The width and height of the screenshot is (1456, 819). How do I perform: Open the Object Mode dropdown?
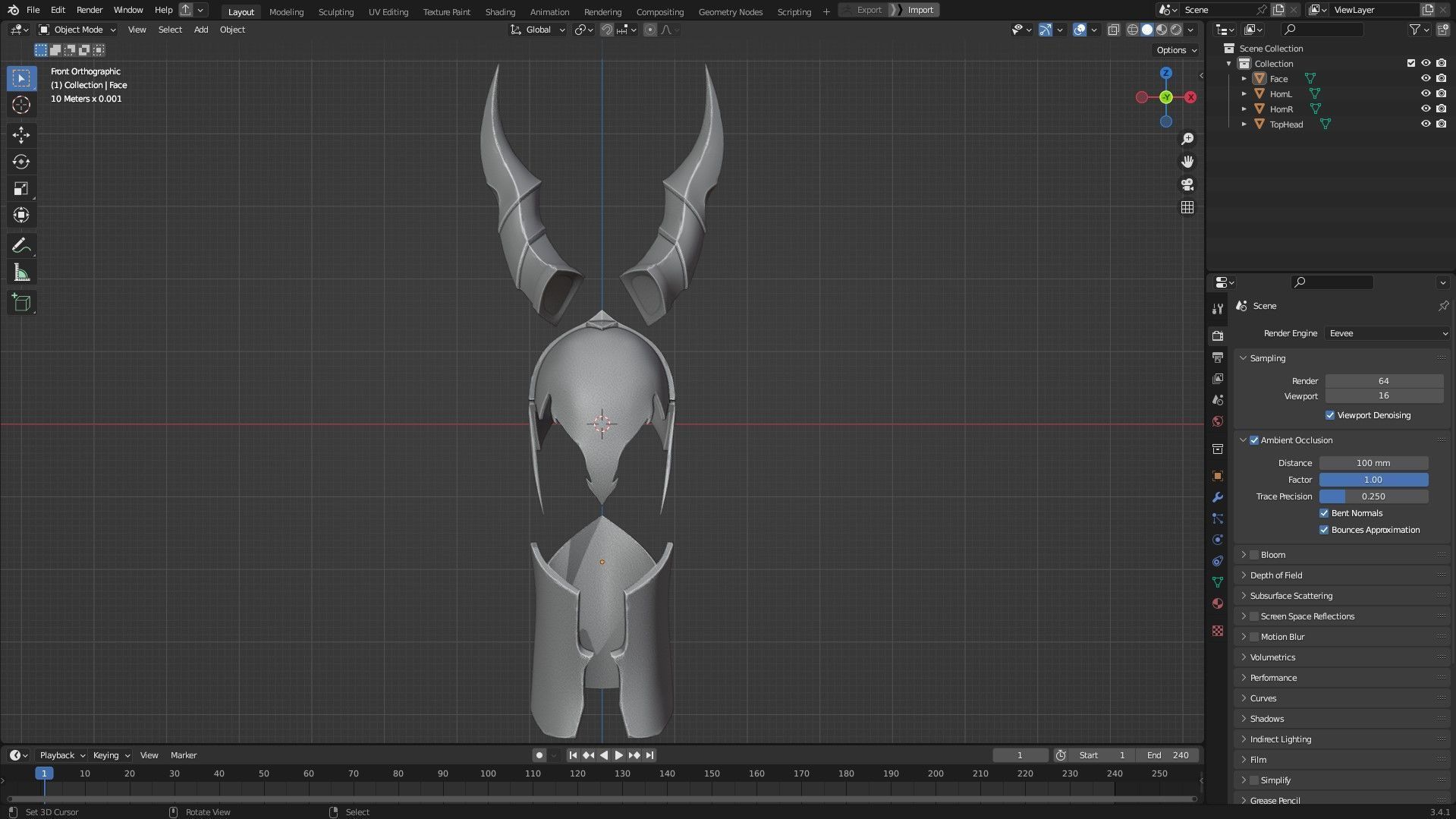[77, 30]
